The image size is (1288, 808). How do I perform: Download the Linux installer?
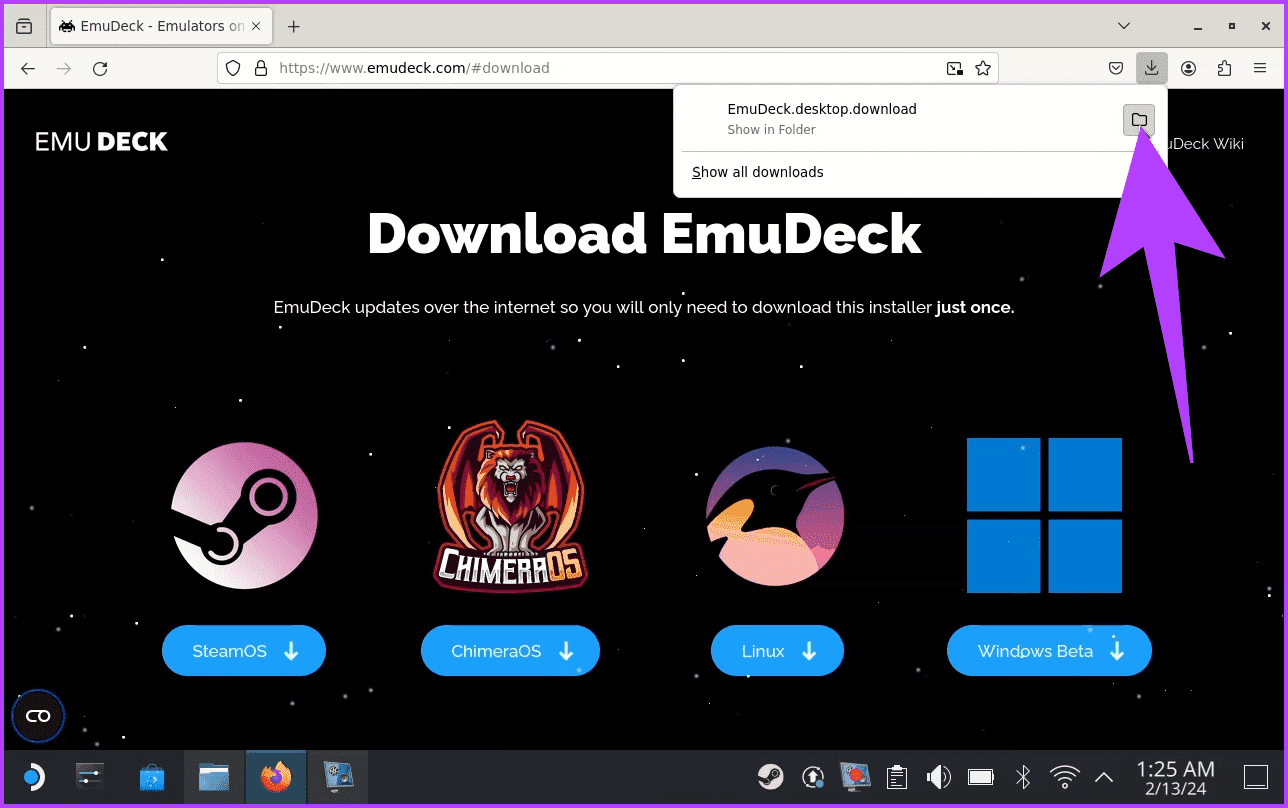tap(777, 651)
